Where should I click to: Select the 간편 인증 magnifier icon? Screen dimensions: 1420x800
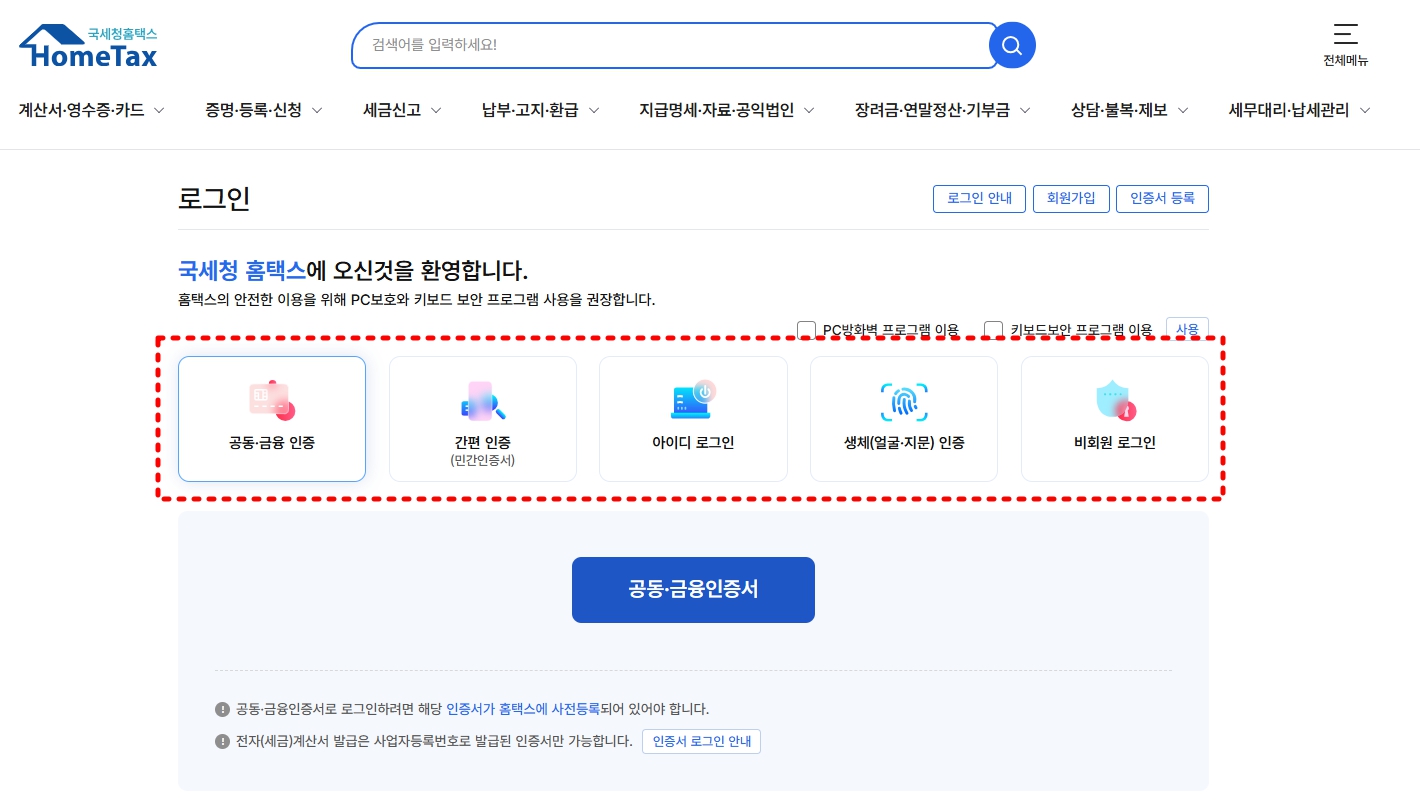[483, 401]
